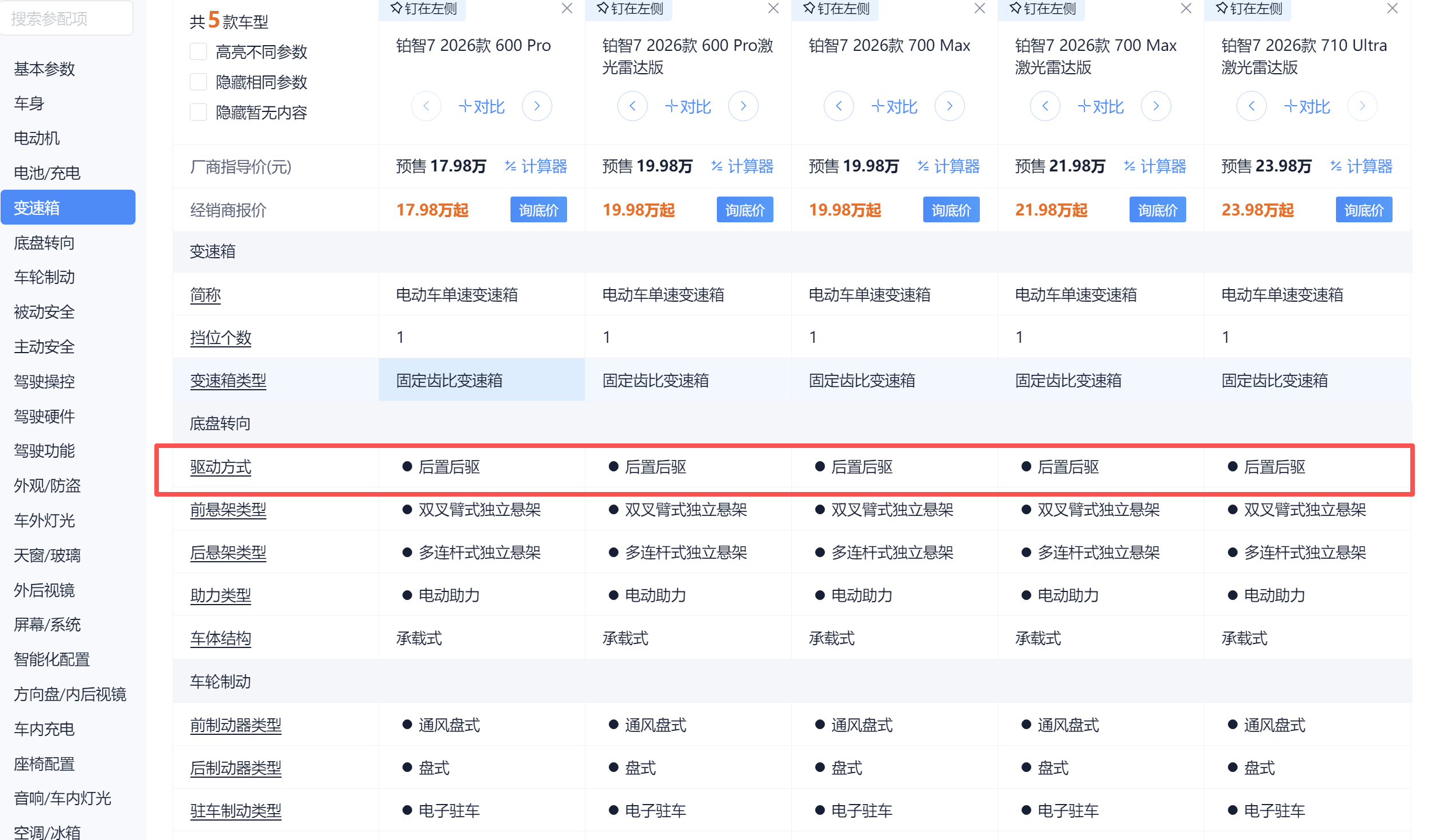Jump to 电池/充电 section in sidebar
This screenshot has width=1444, height=840.
(47, 173)
